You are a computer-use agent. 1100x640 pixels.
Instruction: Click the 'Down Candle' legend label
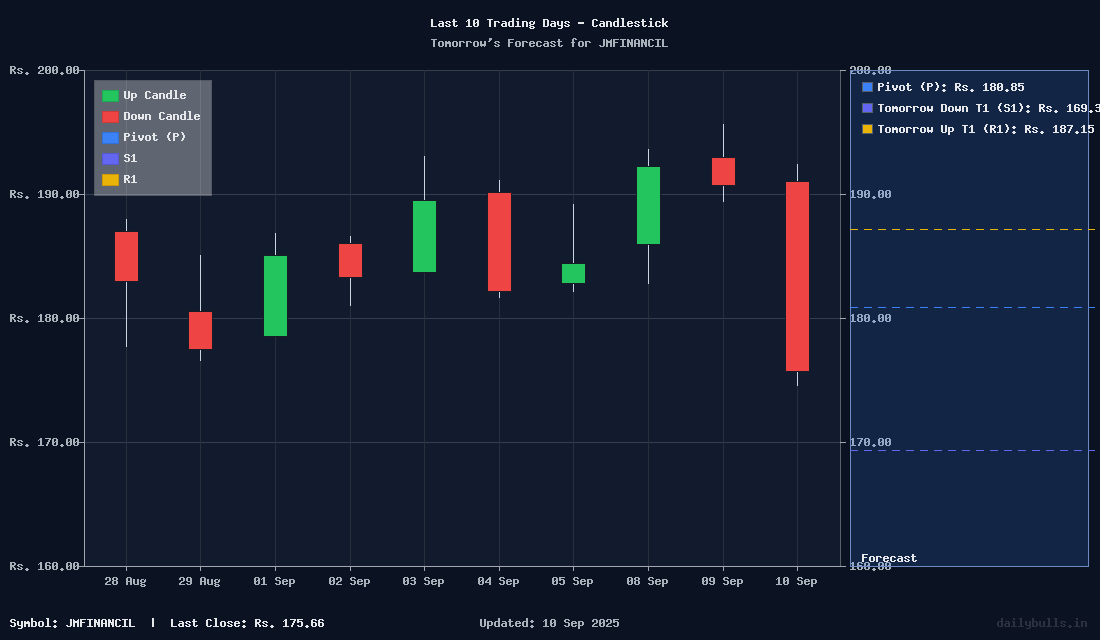coord(162,116)
